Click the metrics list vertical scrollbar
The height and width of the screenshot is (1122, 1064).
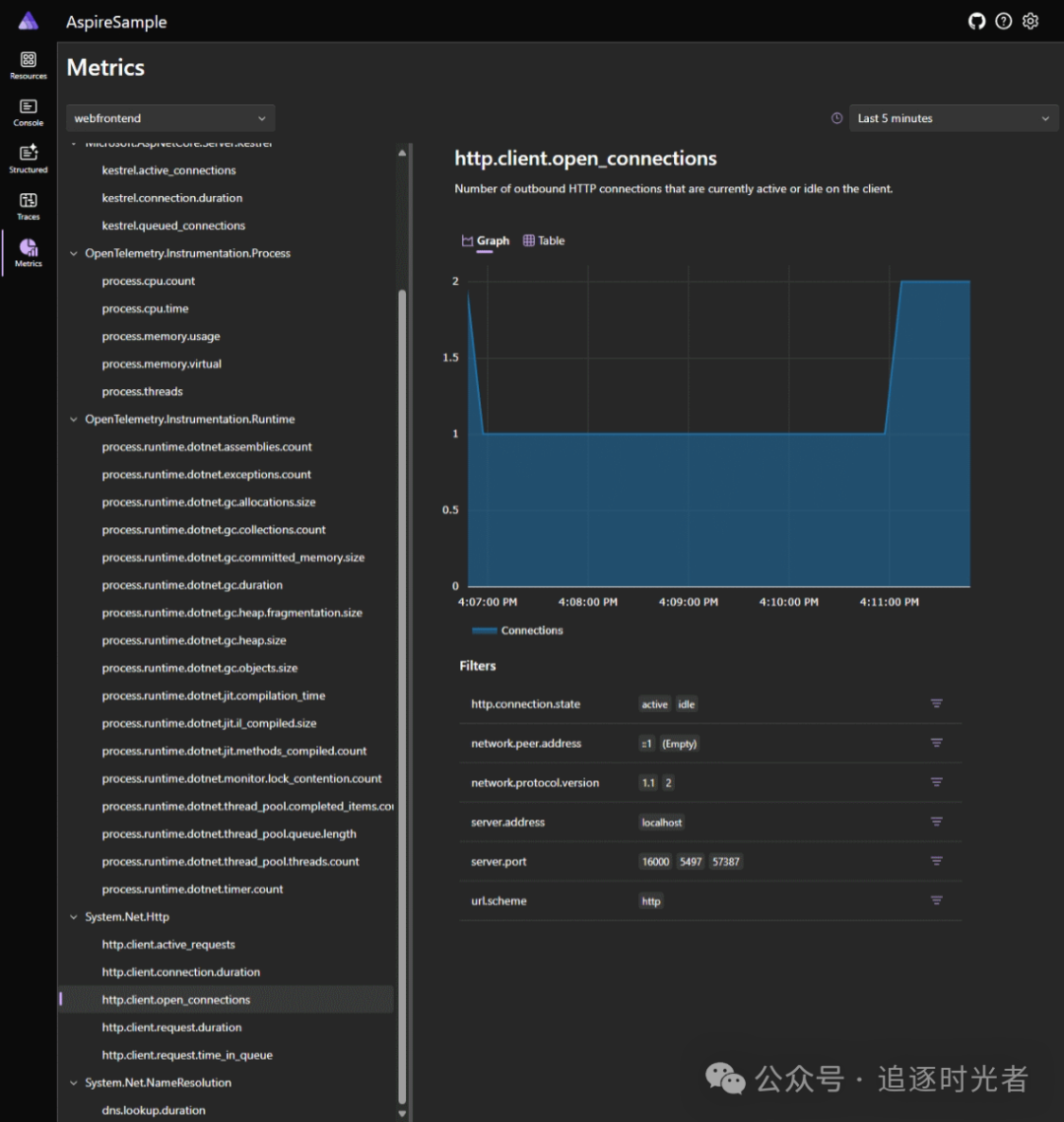pos(402,690)
